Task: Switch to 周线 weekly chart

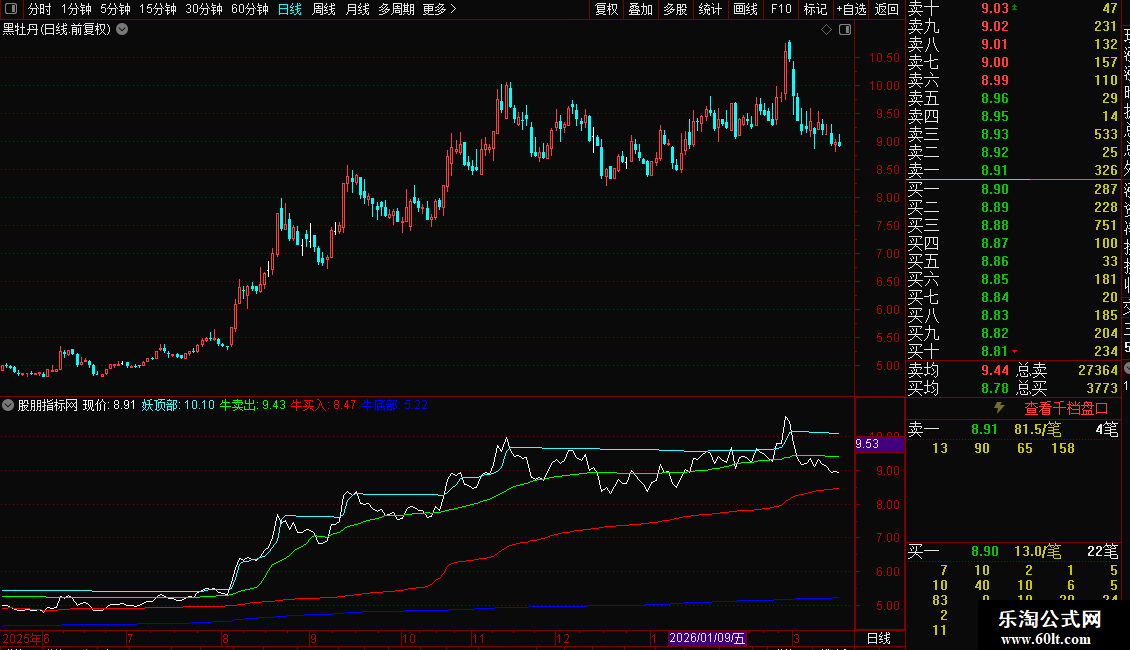Action: pos(324,9)
